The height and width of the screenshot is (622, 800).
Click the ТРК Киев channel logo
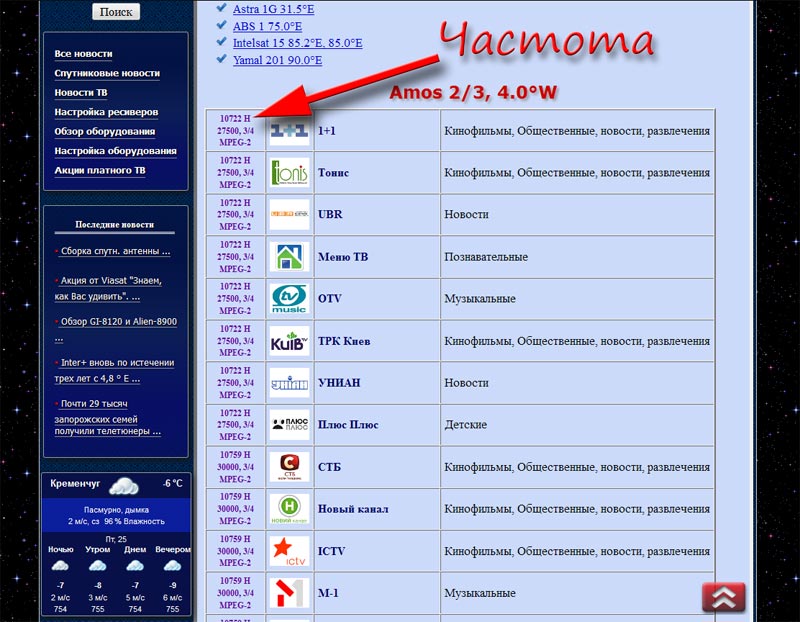(289, 341)
